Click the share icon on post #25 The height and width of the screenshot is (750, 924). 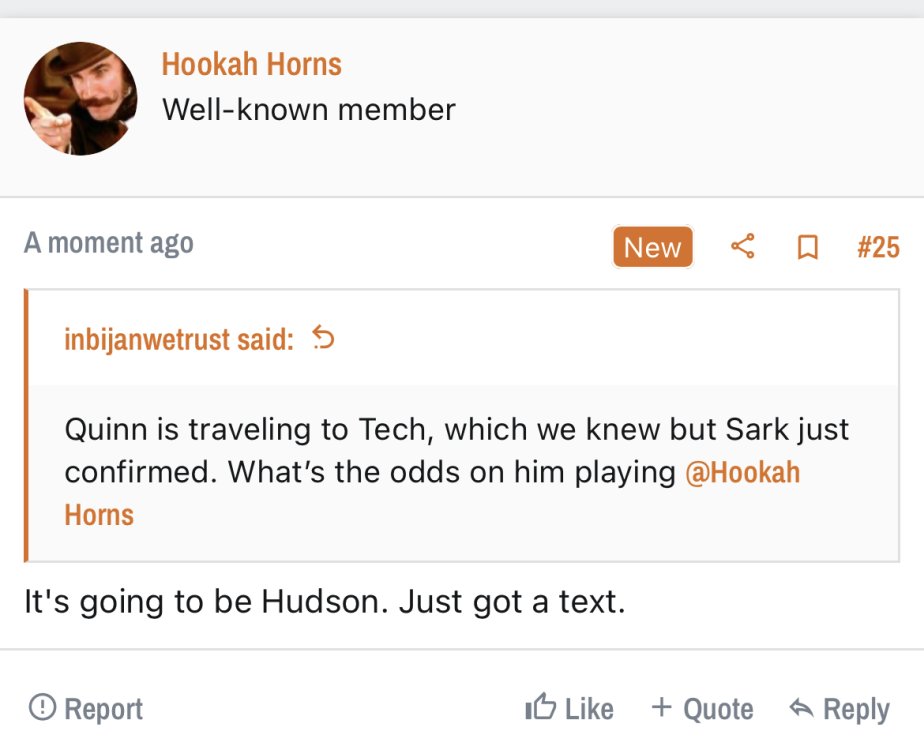(742, 246)
